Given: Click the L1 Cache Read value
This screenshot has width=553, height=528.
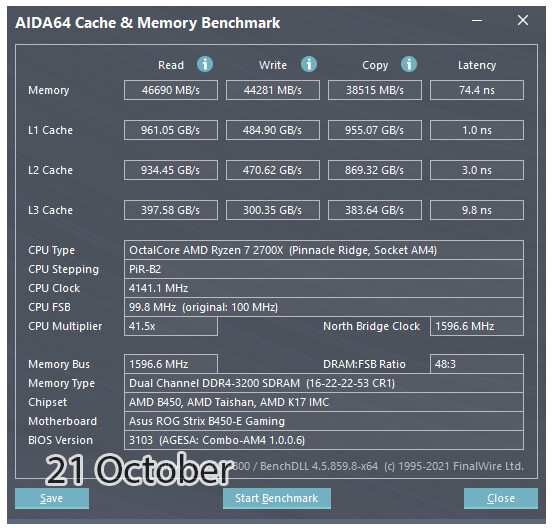Looking at the screenshot, I should point(171,130).
